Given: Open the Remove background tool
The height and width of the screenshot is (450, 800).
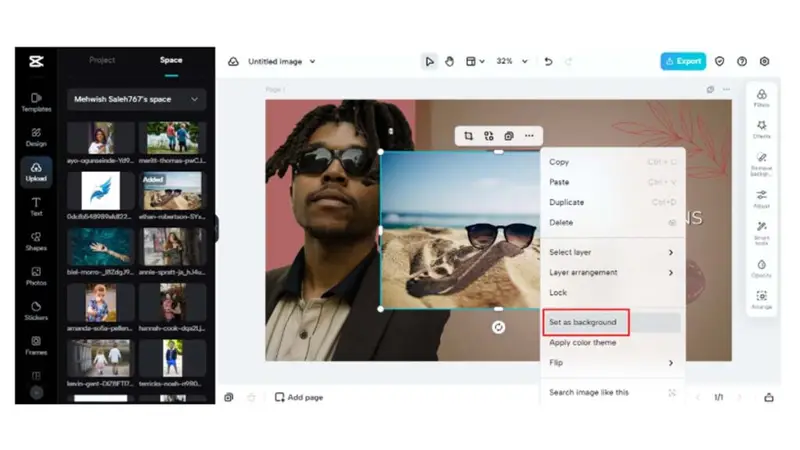Looking at the screenshot, I should point(762,163).
